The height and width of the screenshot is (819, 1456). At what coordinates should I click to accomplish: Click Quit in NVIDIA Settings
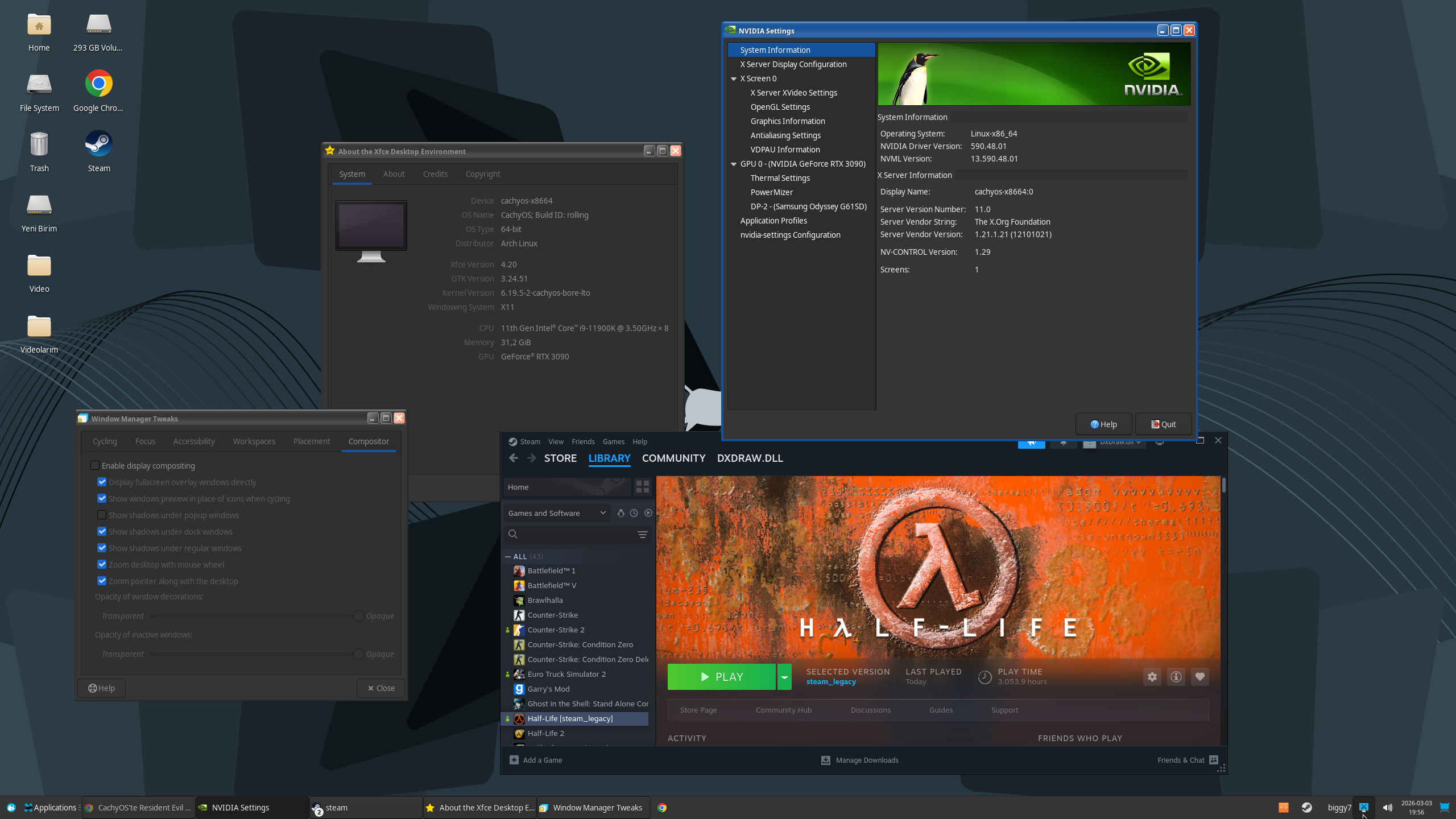1163,424
